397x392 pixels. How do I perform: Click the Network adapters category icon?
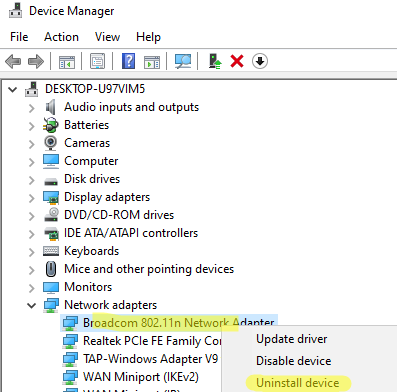tap(51, 305)
